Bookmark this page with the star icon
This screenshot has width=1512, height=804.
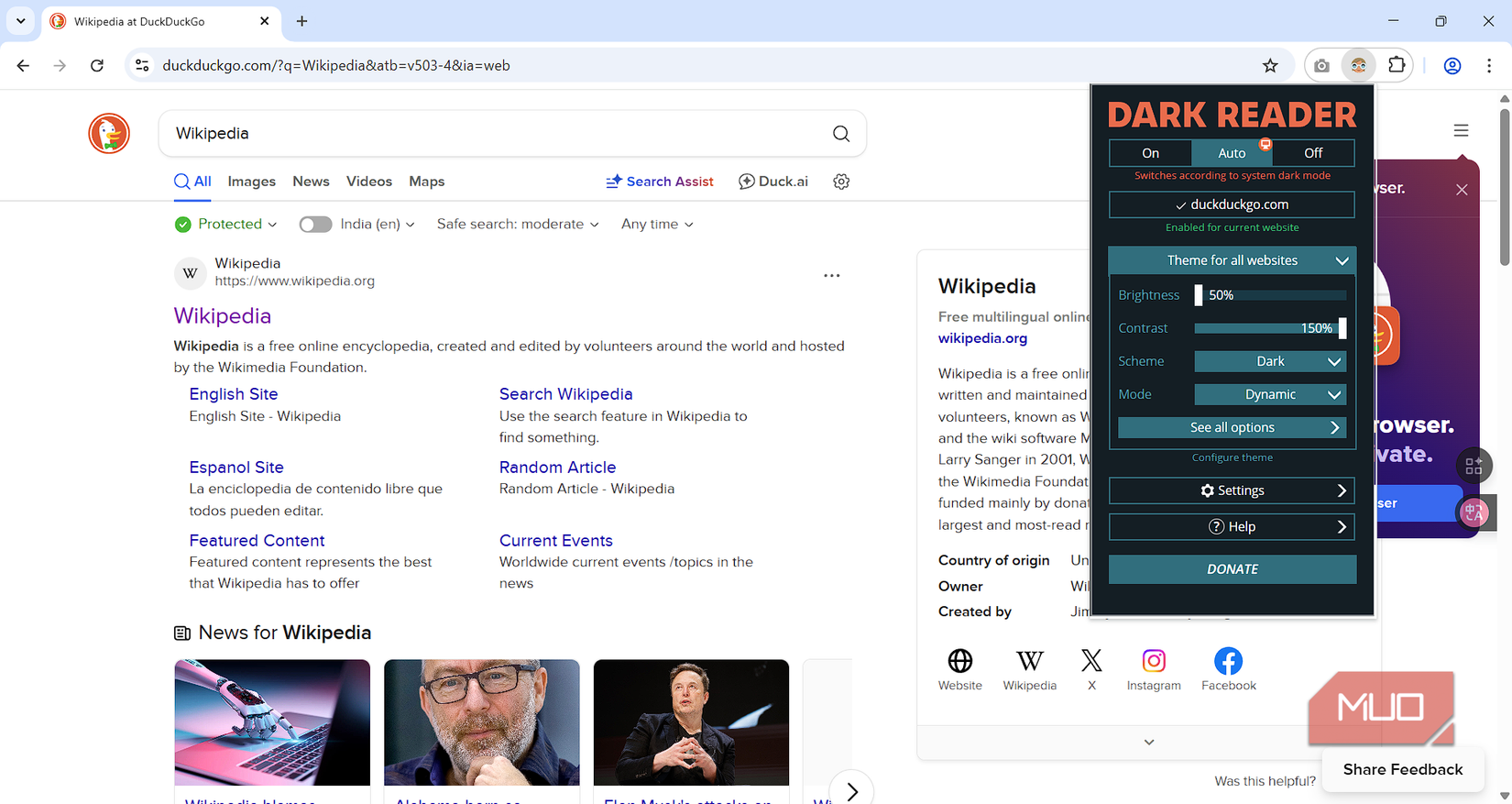tap(1270, 65)
